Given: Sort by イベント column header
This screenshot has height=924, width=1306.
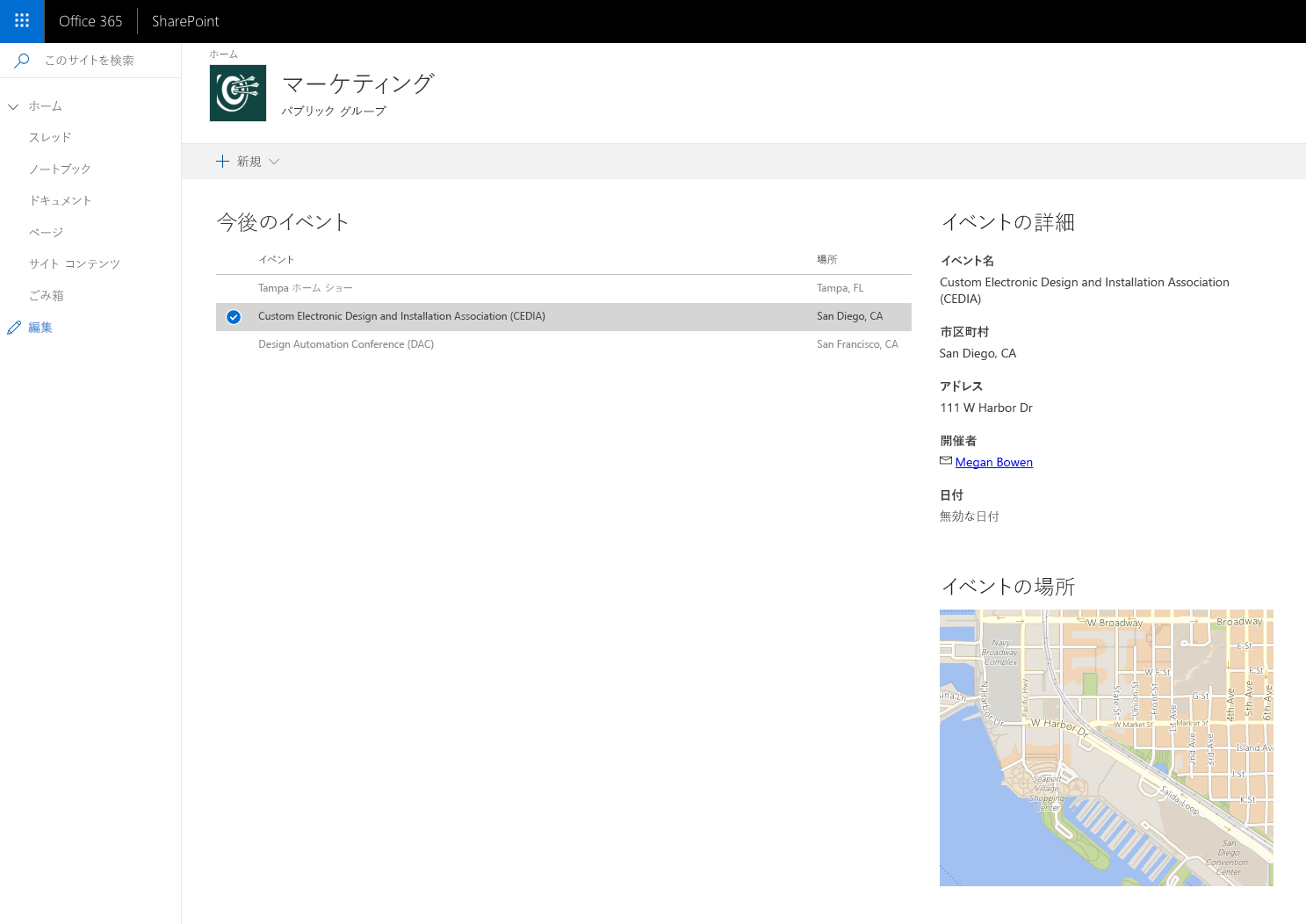Looking at the screenshot, I should pos(277,260).
